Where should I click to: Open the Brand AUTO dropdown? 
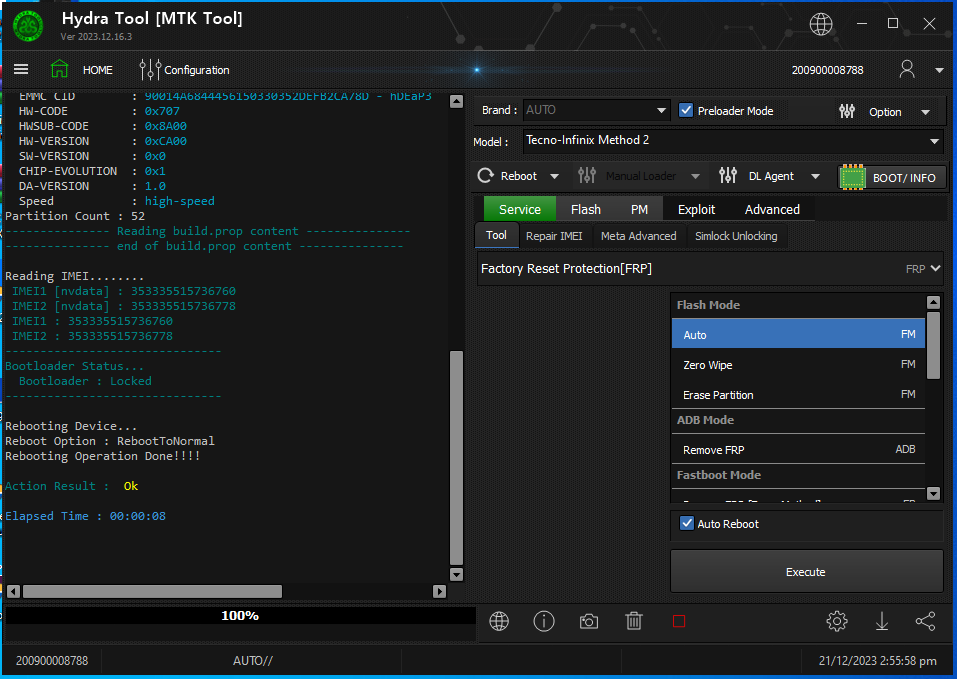(x=596, y=110)
